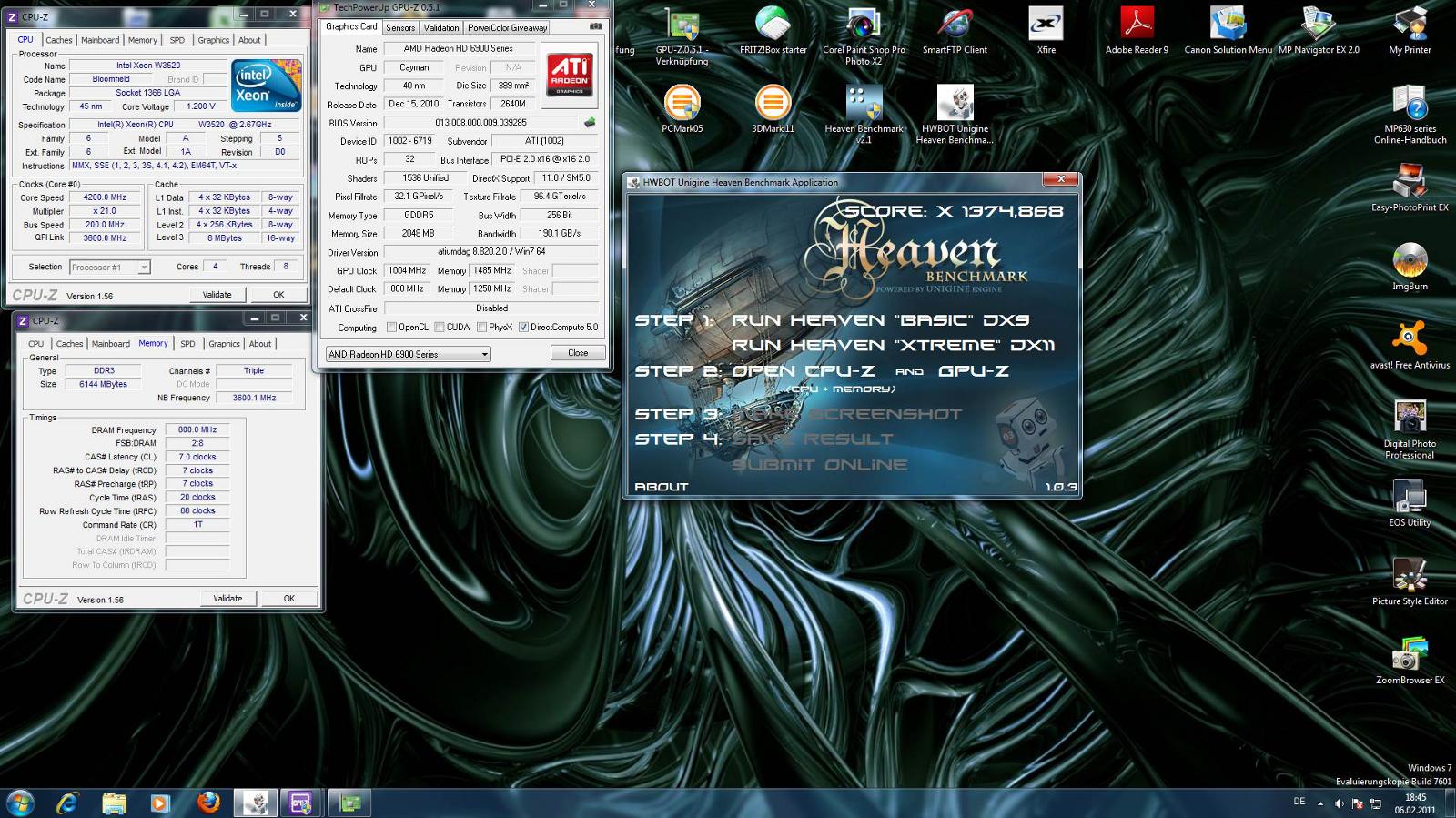Click Open CPU-Z in Step 2

coord(804,371)
